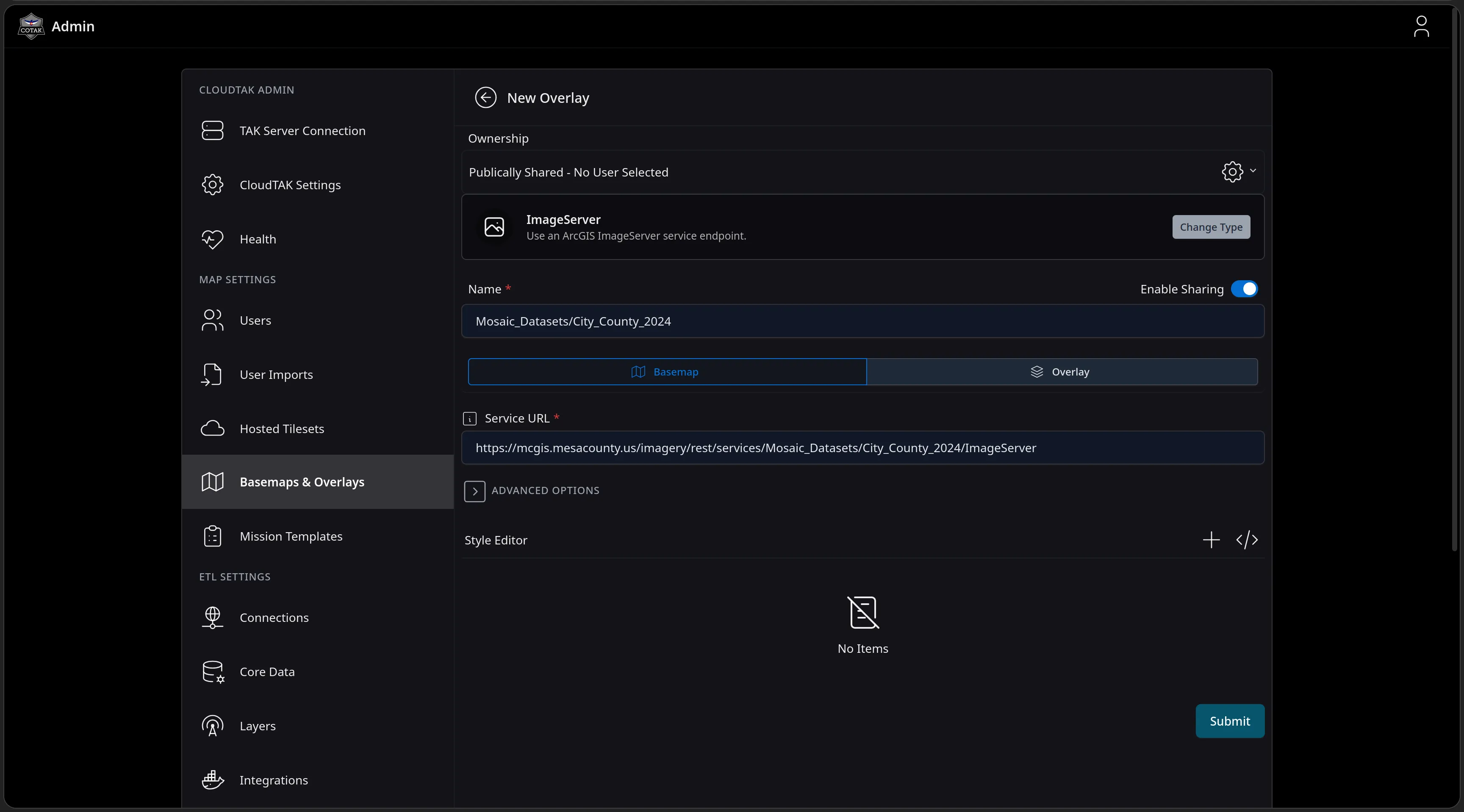Expand Advanced Options chevron
The width and height of the screenshot is (1464, 812).
[x=474, y=491]
